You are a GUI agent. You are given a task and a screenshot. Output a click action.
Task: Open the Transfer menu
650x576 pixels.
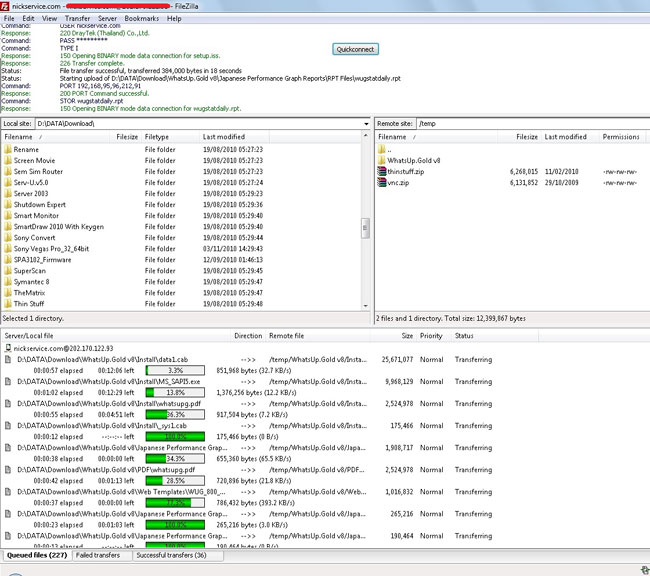pos(77,18)
